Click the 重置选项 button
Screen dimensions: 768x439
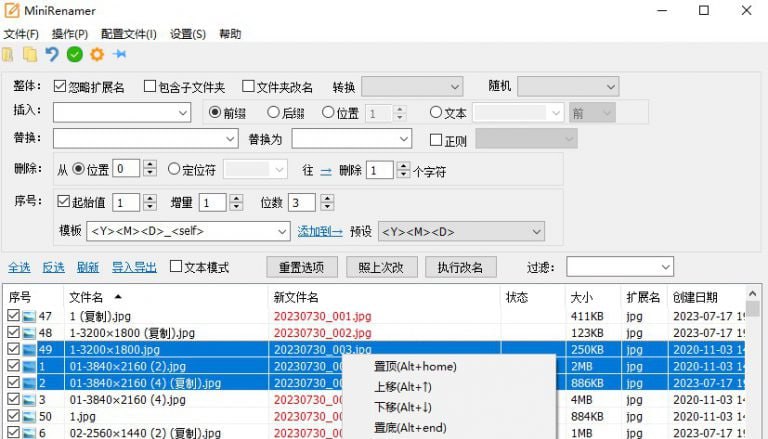click(x=302, y=267)
